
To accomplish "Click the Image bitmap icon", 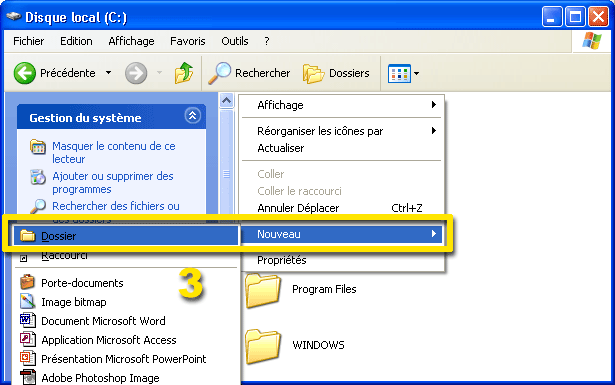I will pyautogui.click(x=27, y=301).
